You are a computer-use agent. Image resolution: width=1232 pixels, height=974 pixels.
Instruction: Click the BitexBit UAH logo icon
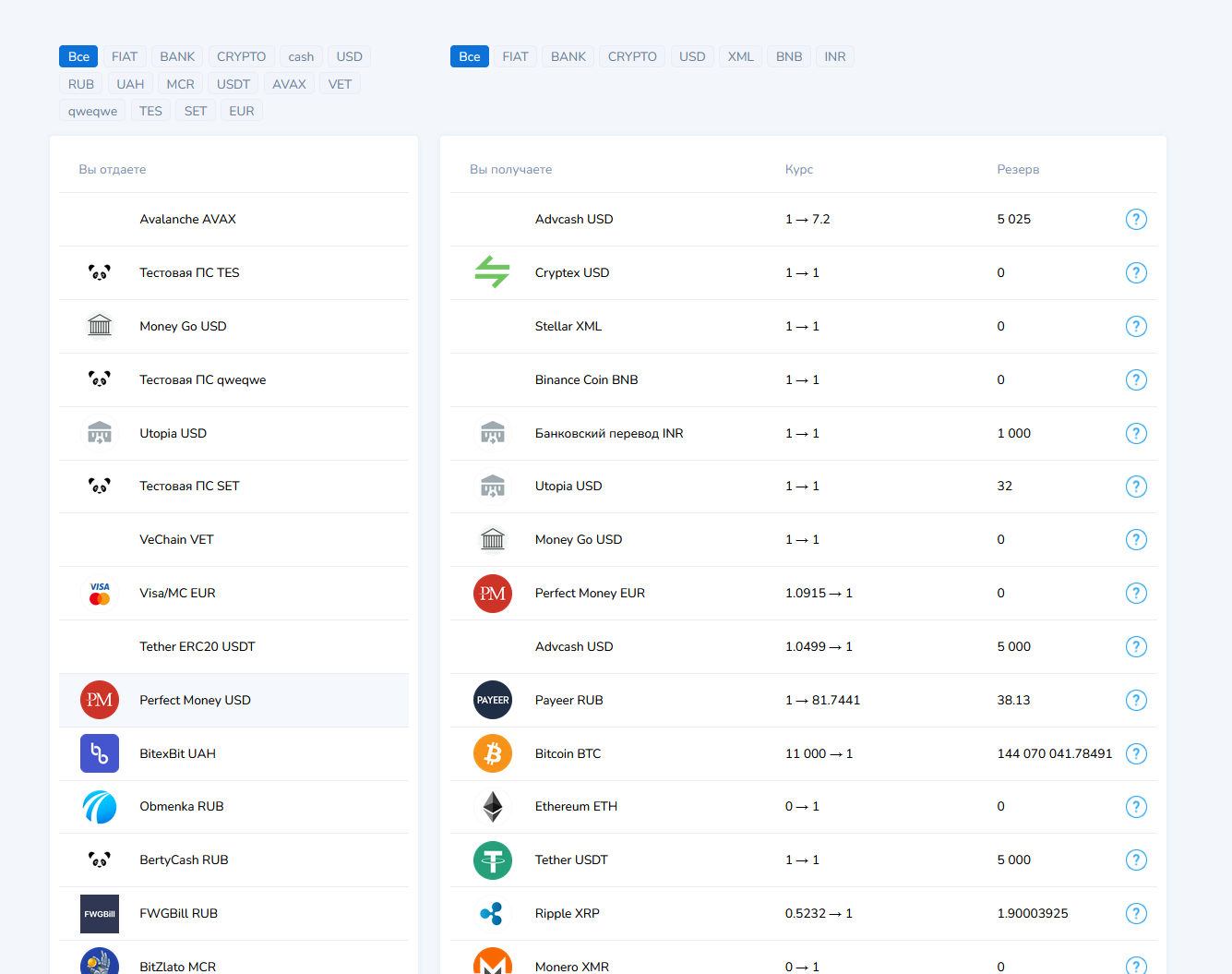pyautogui.click(x=100, y=753)
